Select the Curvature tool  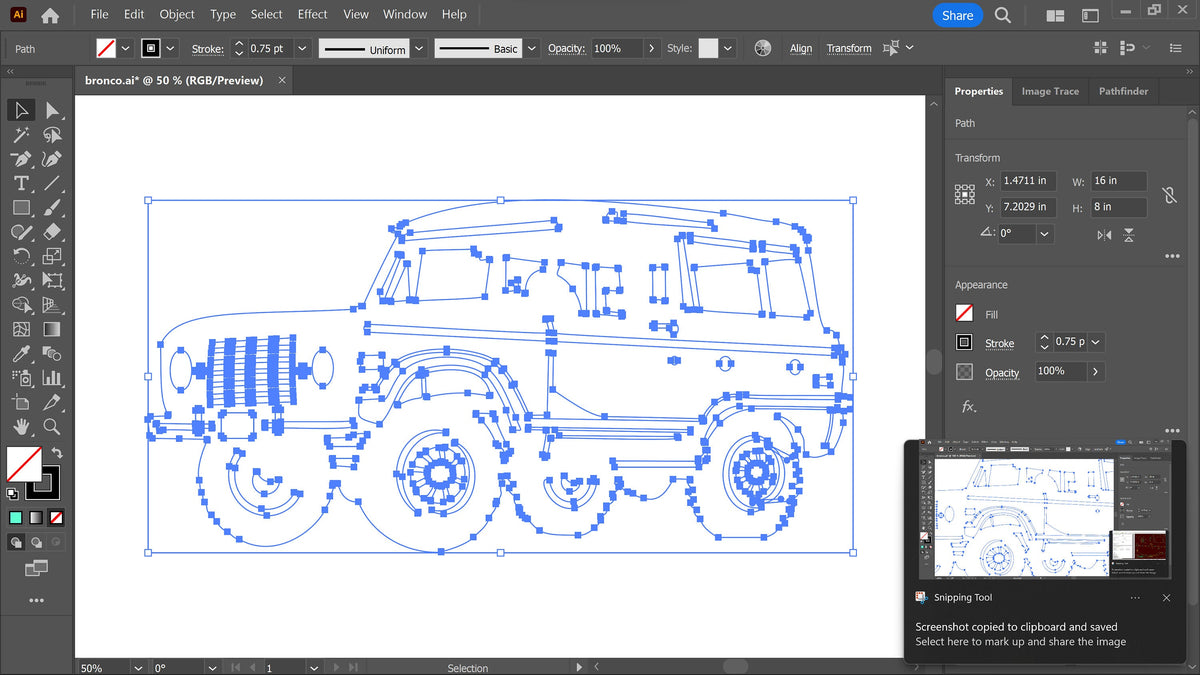[52, 159]
